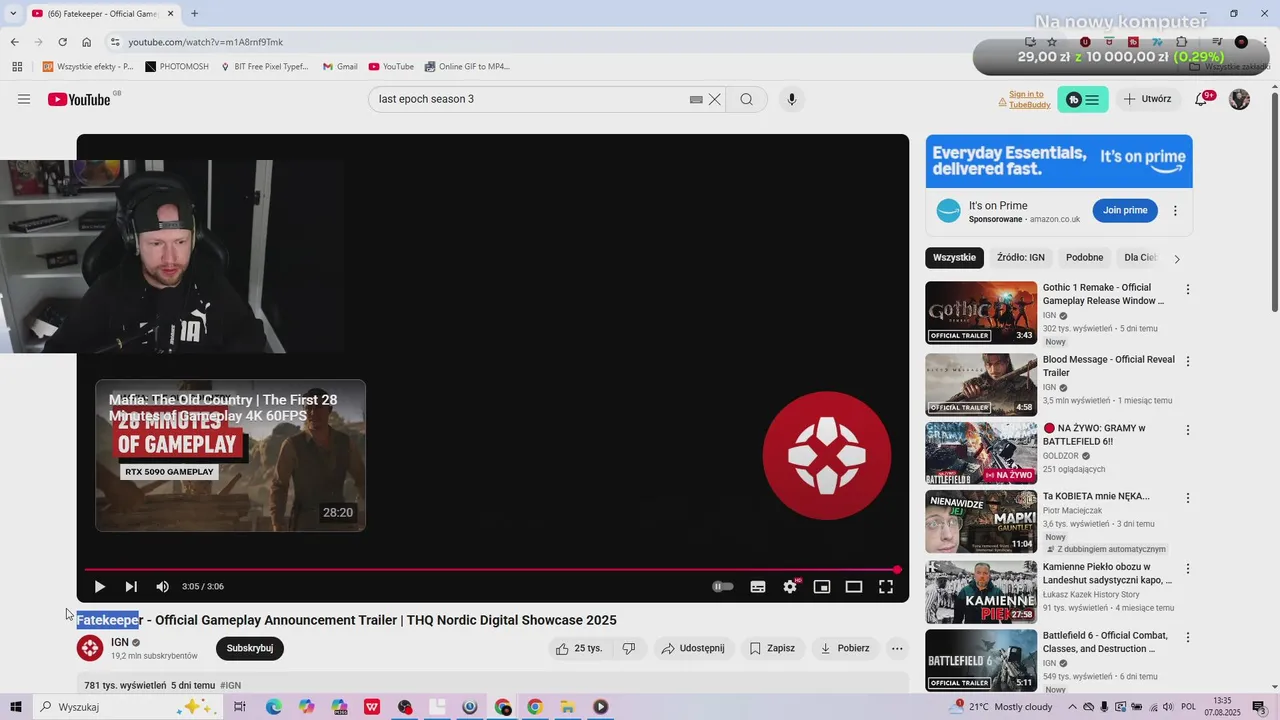Open the Windows Start menu
This screenshot has width=1280, height=720.
pos(16,707)
